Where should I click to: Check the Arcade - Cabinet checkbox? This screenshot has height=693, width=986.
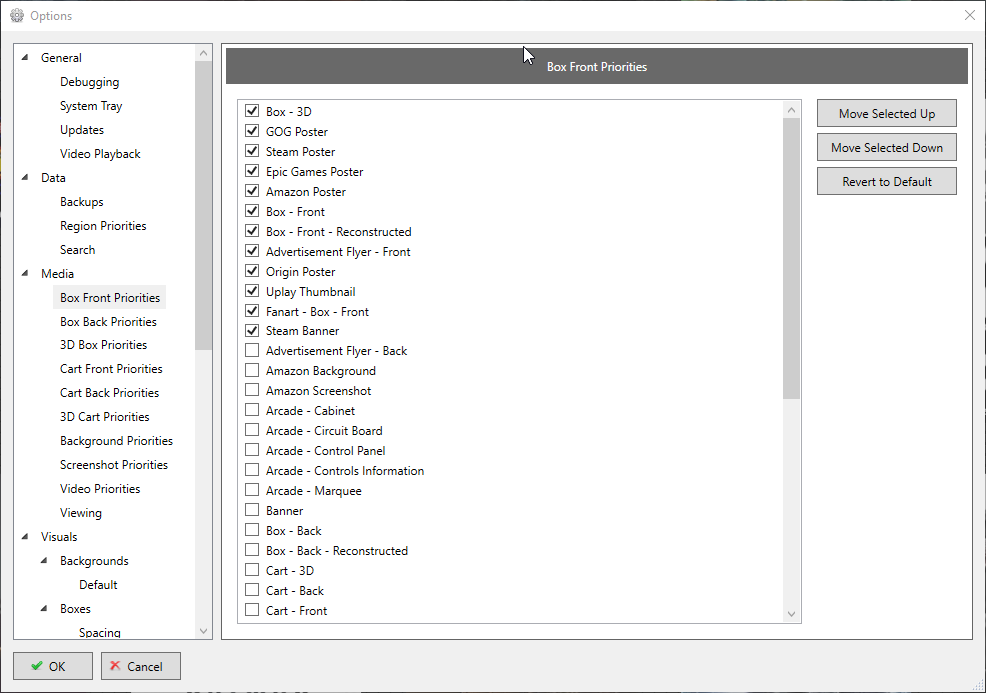[252, 410]
